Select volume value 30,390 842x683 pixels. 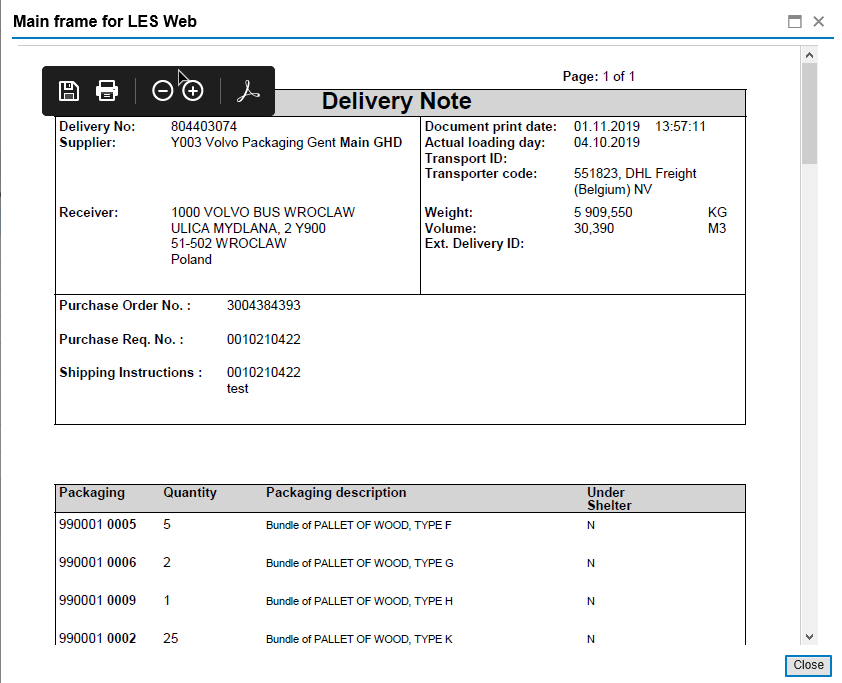click(x=593, y=228)
